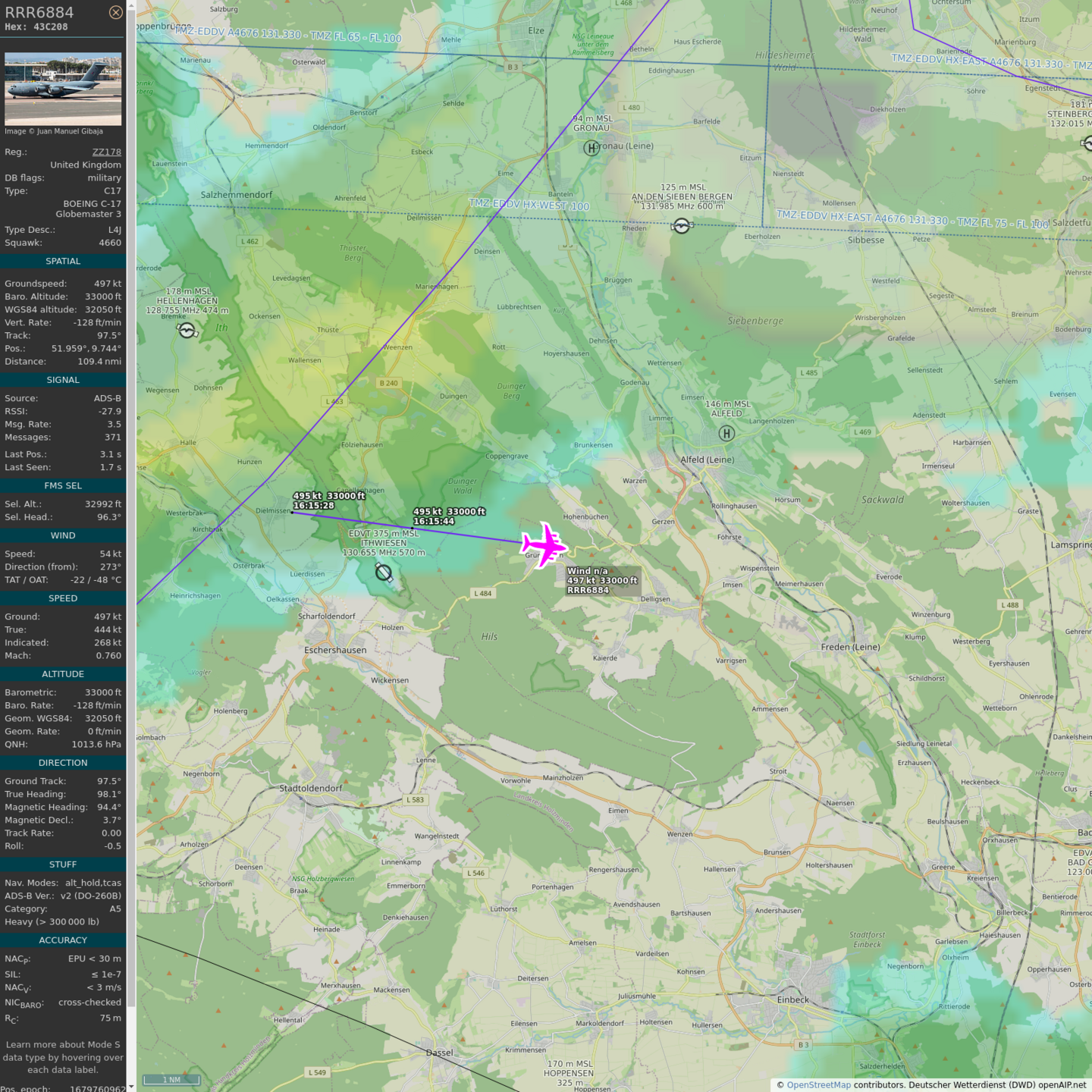Click the sidebar scroll-down arrow
The image size is (1092, 1092).
[x=131, y=1087]
